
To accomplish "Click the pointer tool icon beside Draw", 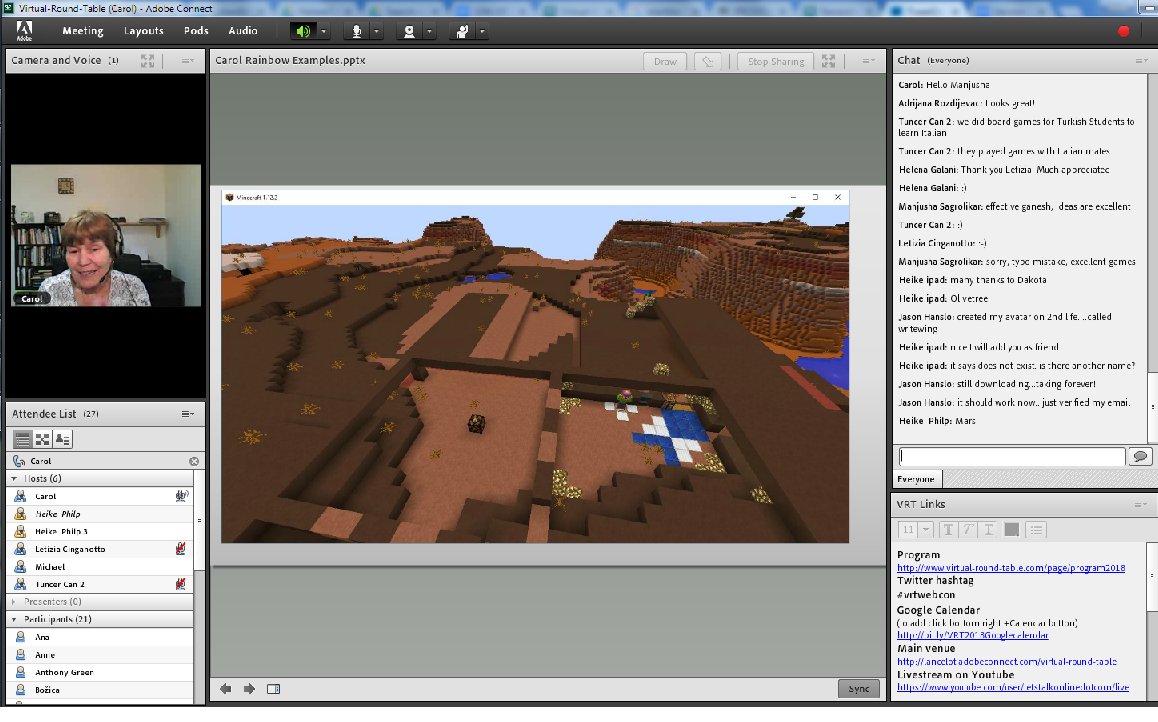I will (708, 61).
